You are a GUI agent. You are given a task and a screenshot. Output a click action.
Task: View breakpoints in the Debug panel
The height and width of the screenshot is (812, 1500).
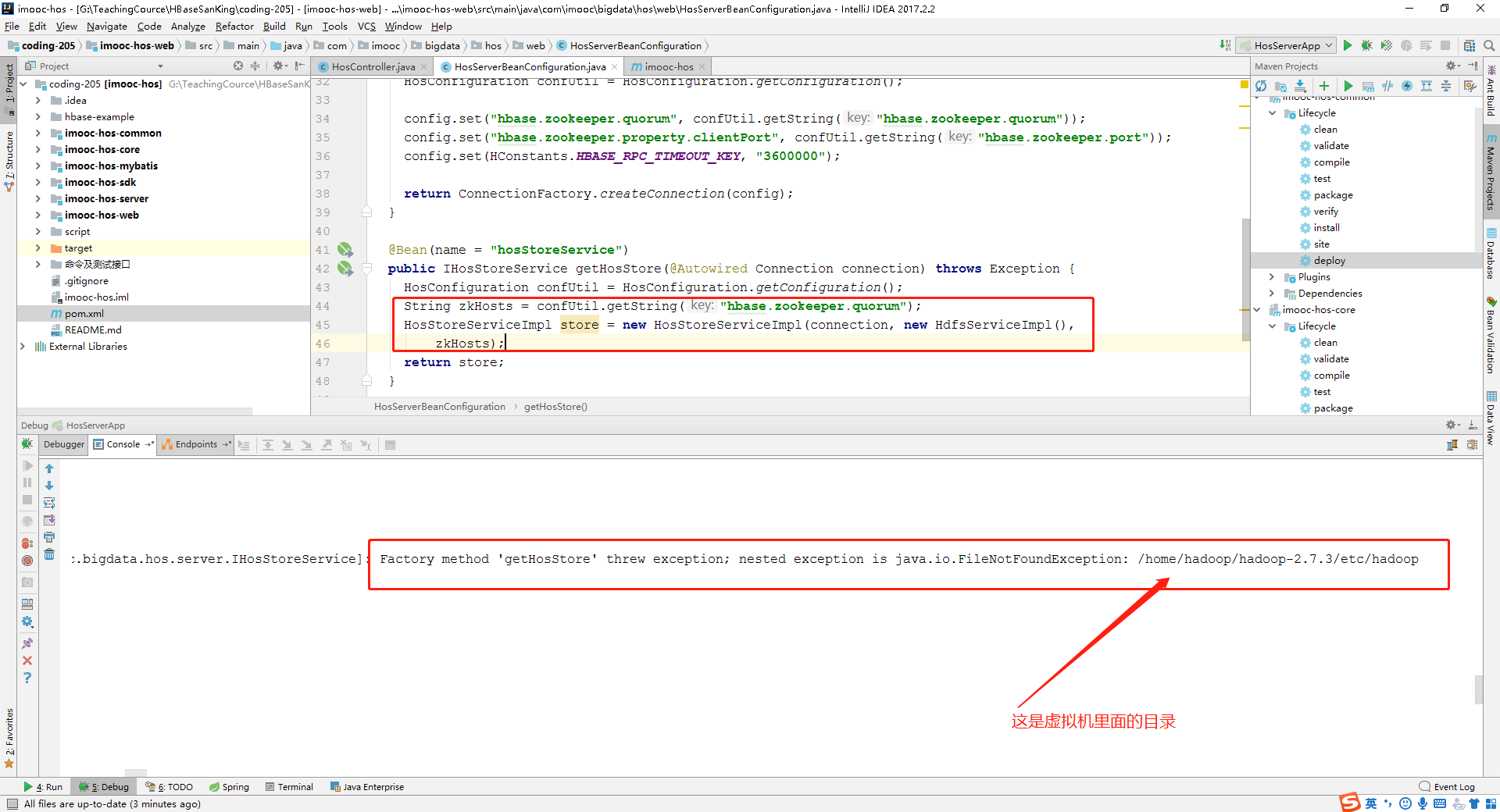pos(27,543)
